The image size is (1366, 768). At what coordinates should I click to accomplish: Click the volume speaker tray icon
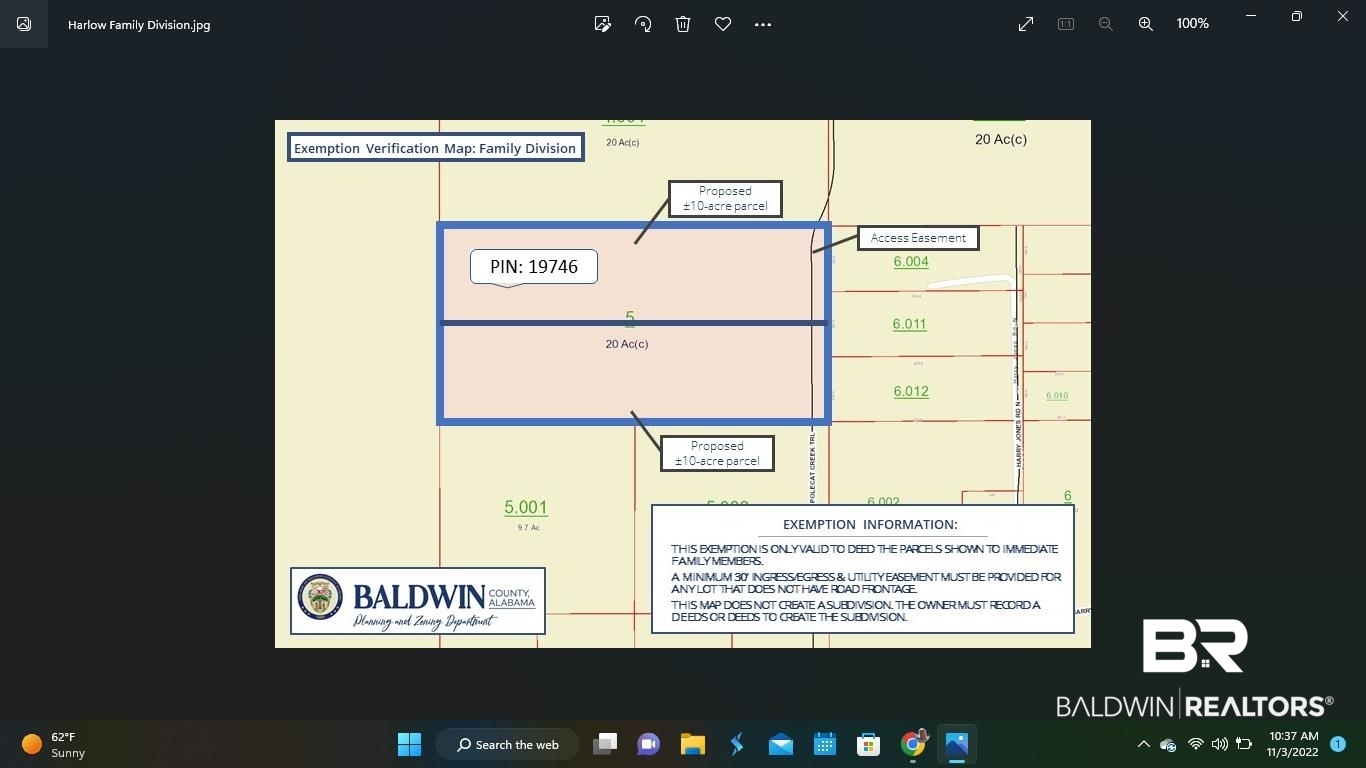click(x=1220, y=745)
